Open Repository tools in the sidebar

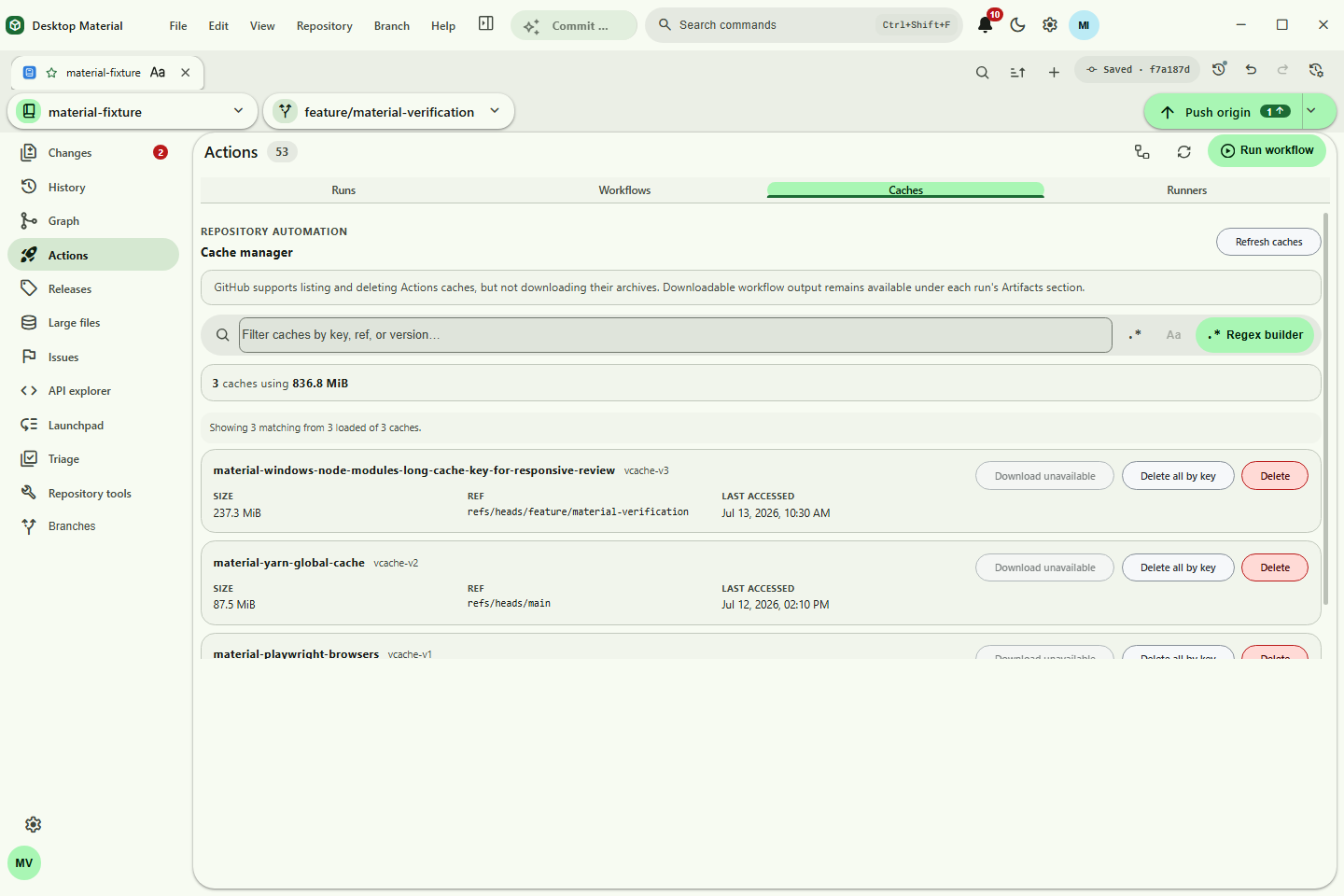(x=93, y=494)
